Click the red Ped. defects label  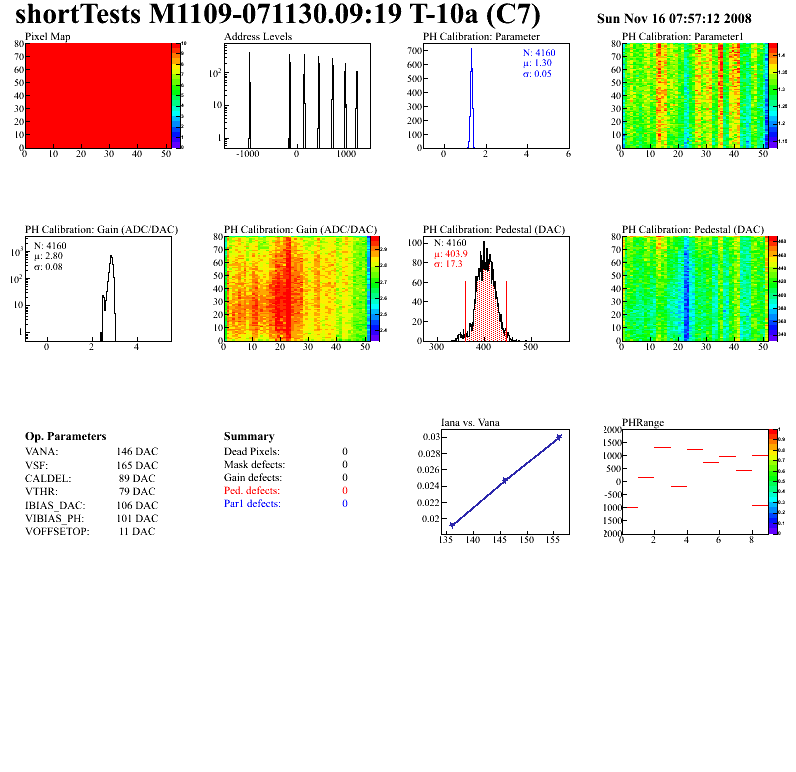pos(252,491)
